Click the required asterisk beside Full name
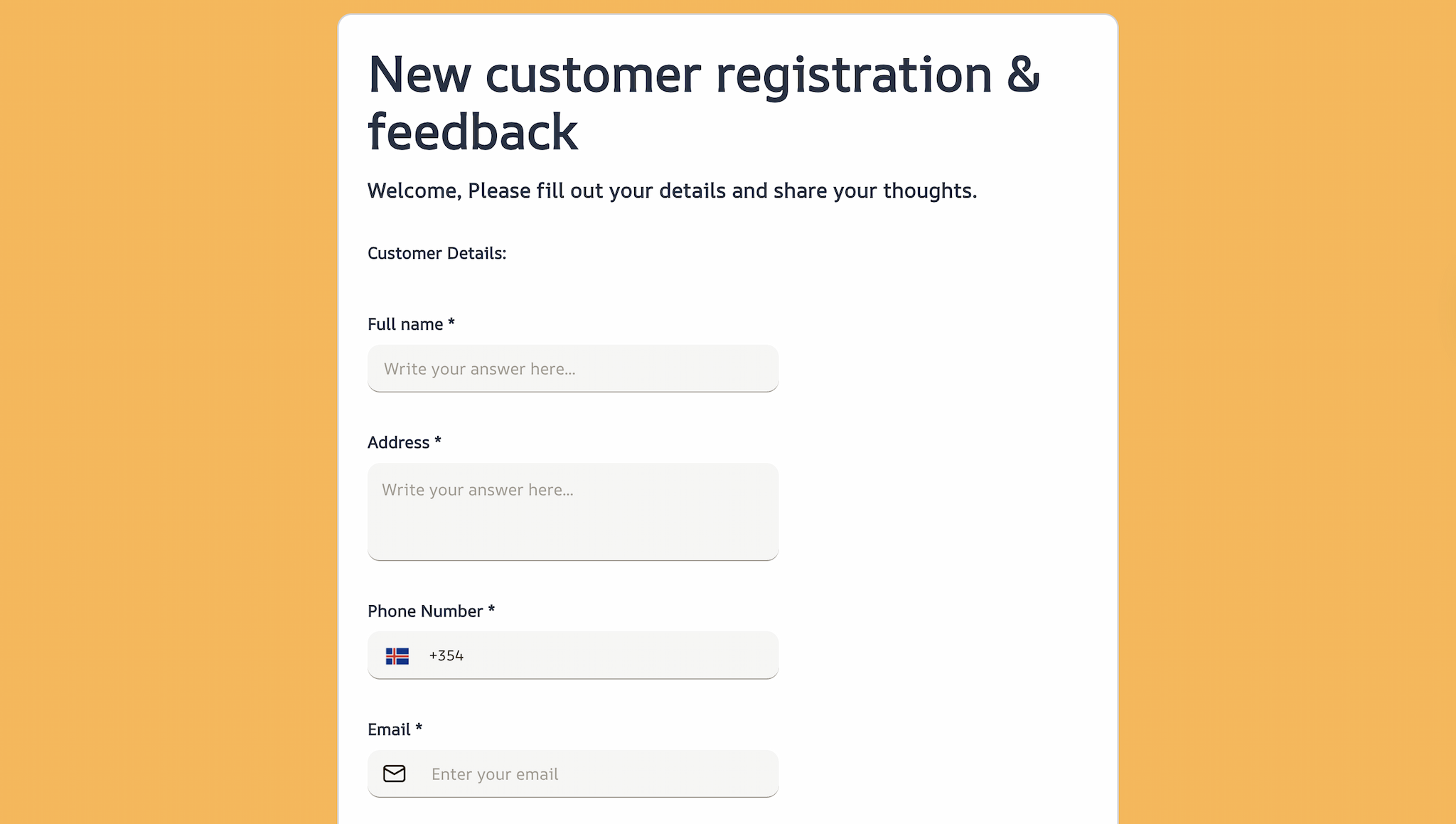This screenshot has height=824, width=1456. click(x=451, y=323)
